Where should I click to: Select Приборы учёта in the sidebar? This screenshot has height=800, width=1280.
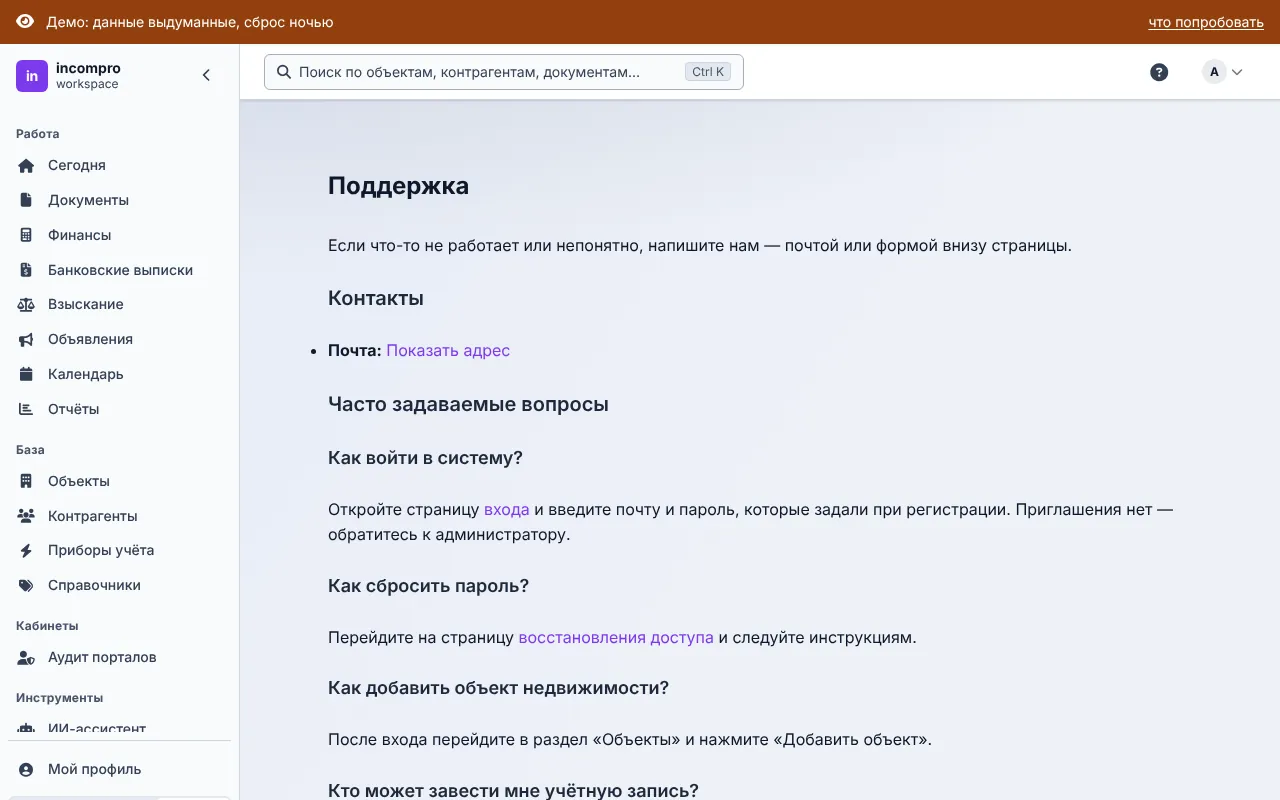tap(120, 550)
